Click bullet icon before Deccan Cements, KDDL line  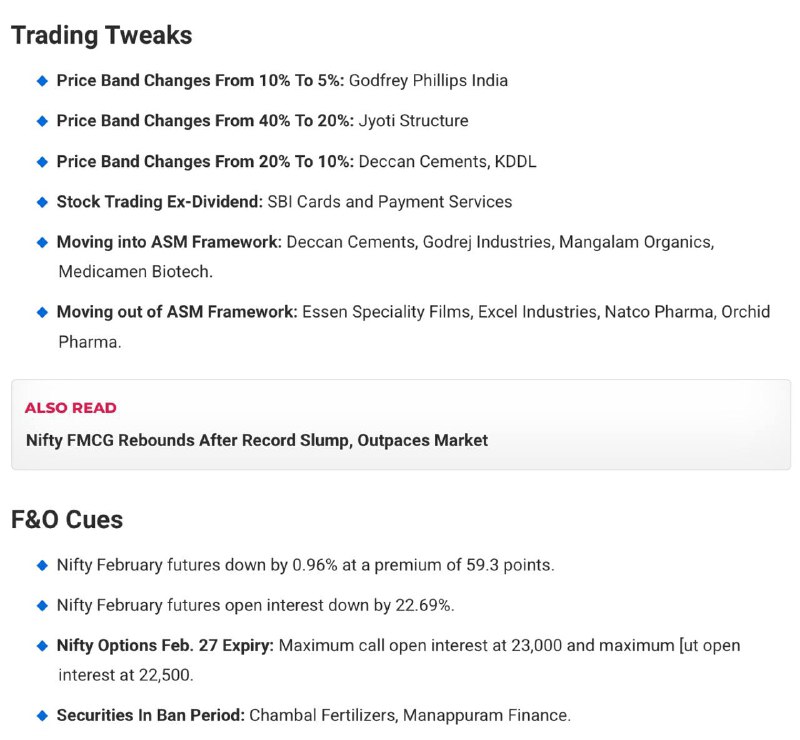click(x=43, y=162)
